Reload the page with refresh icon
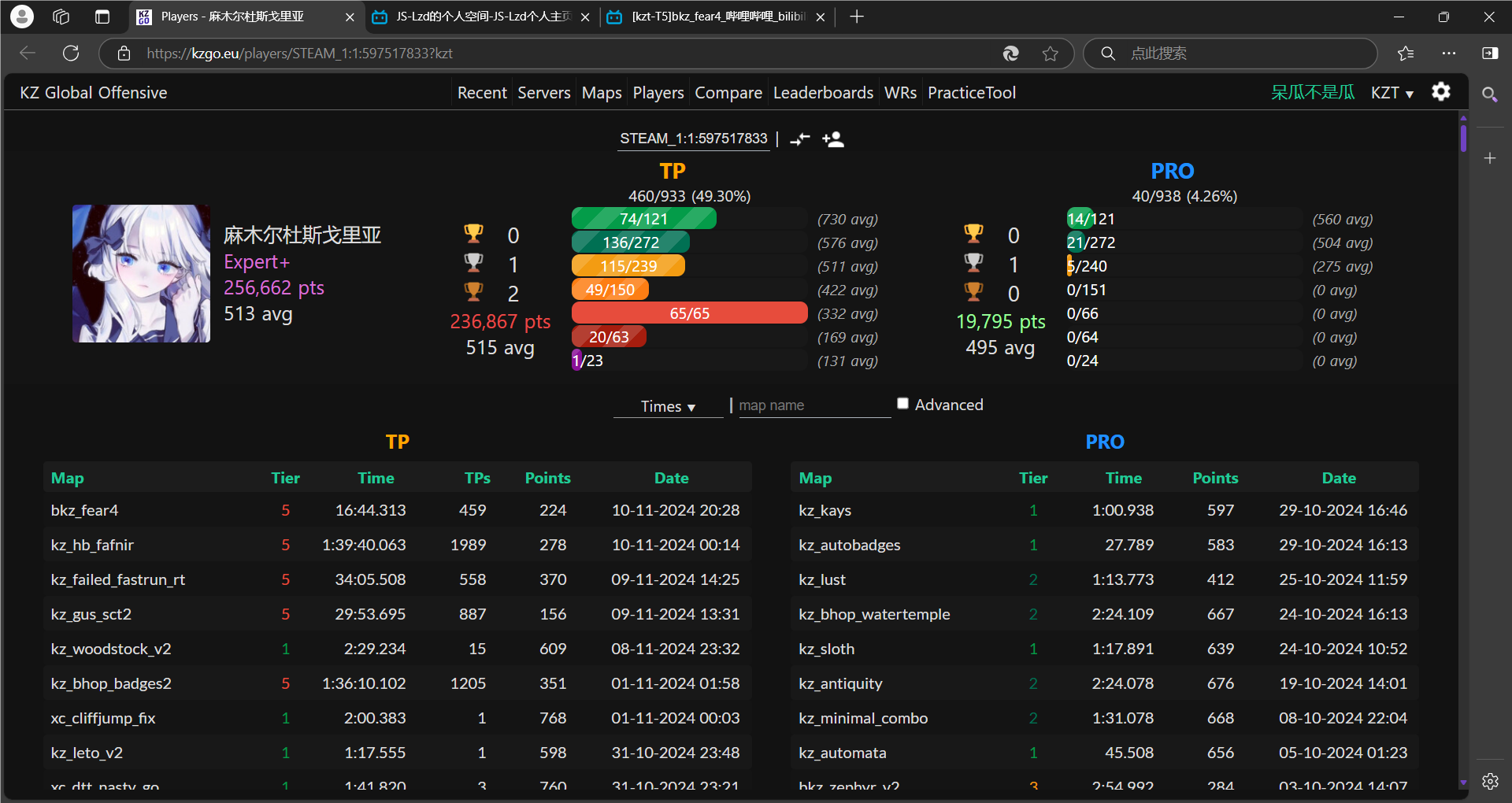The height and width of the screenshot is (803, 1512). [71, 53]
